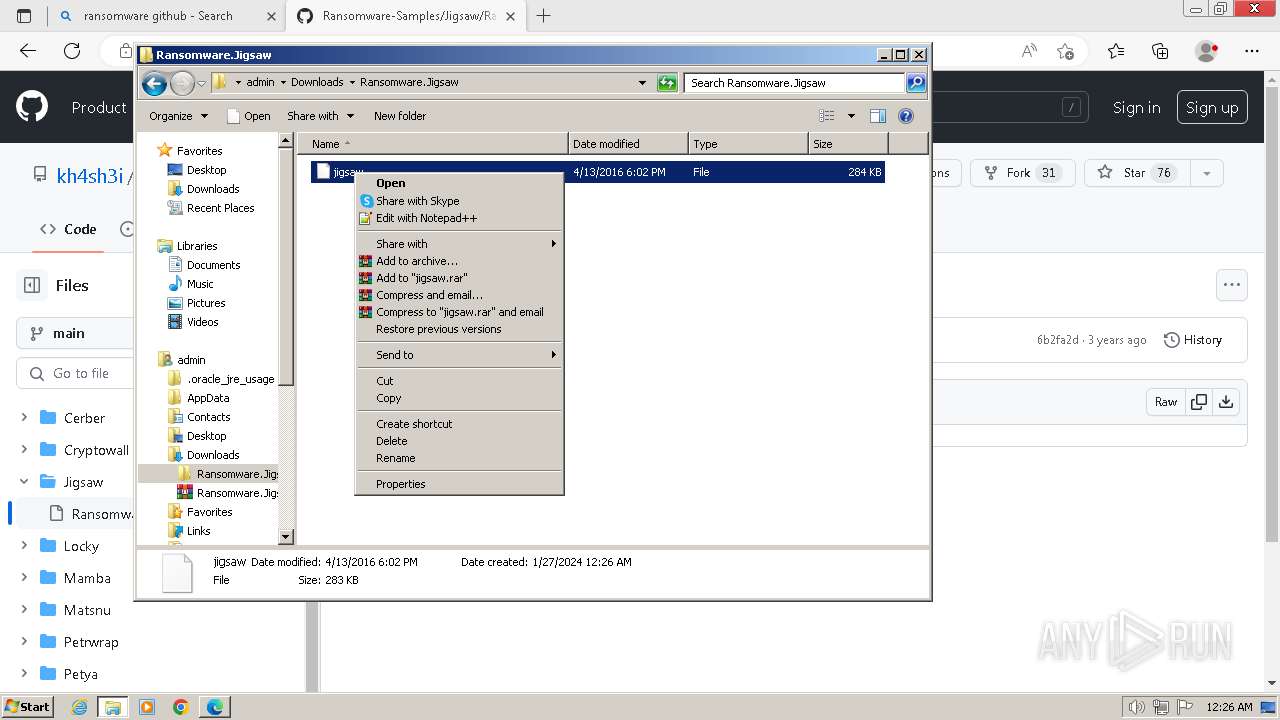Viewport: 1280px width, 720px height.
Task: Choose Compress and email... context option
Action: click(460, 295)
